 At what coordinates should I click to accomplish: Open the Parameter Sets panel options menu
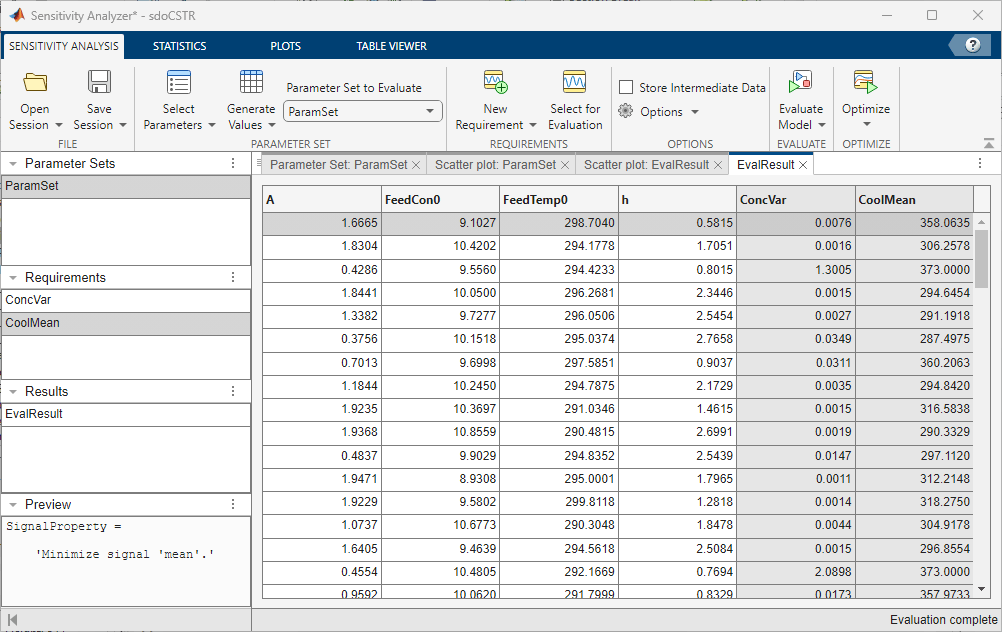click(233, 164)
